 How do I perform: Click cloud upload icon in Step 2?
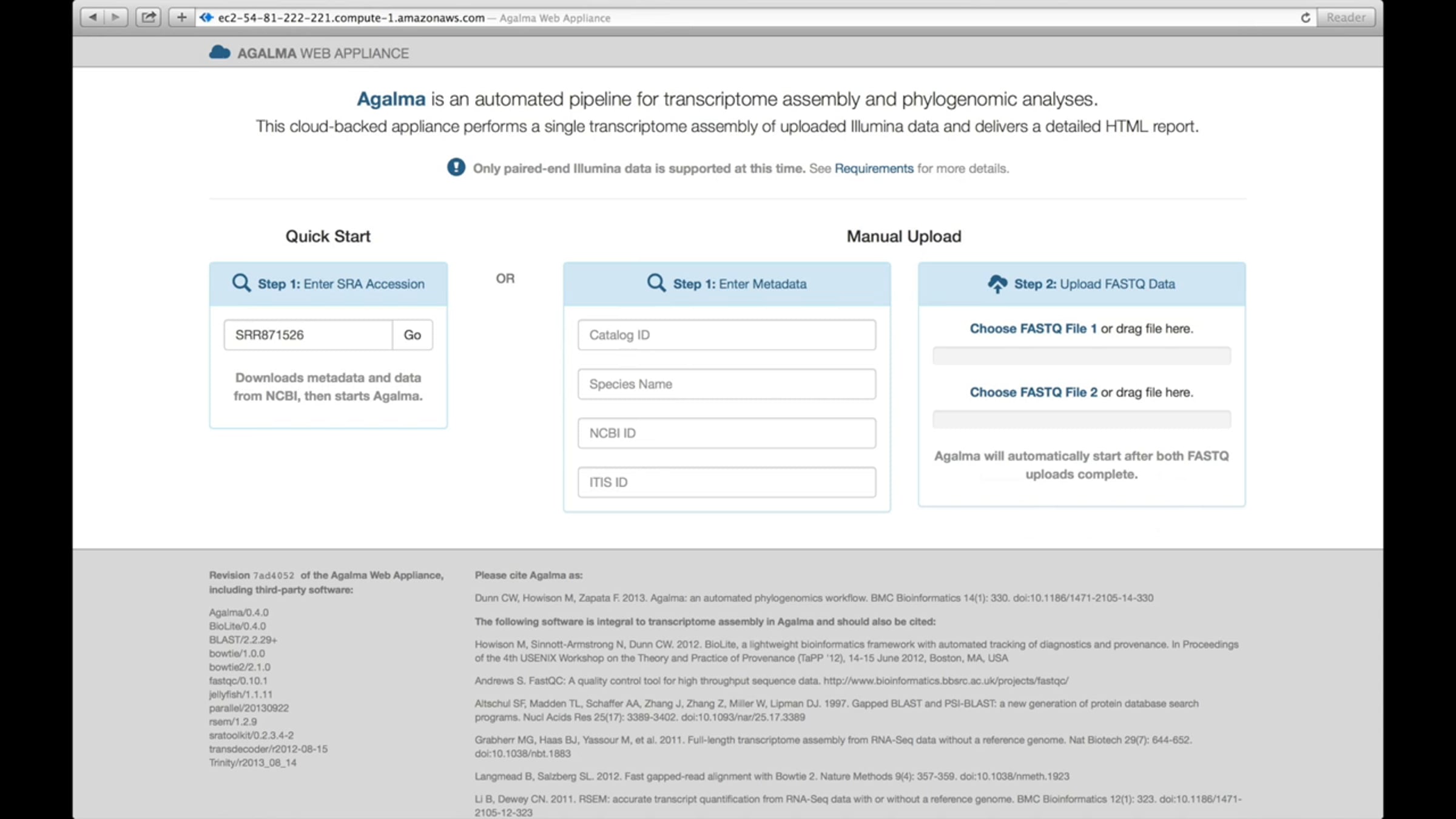click(x=997, y=283)
